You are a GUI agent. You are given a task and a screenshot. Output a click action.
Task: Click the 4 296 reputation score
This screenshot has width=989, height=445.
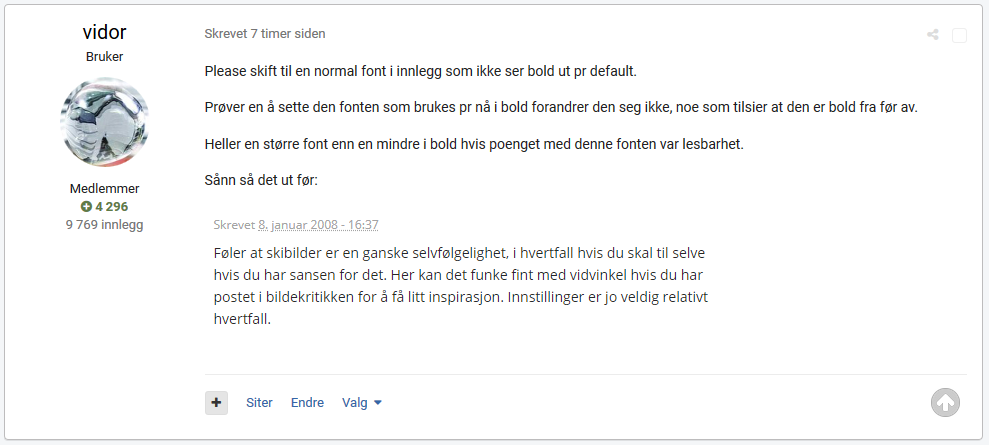pos(112,206)
